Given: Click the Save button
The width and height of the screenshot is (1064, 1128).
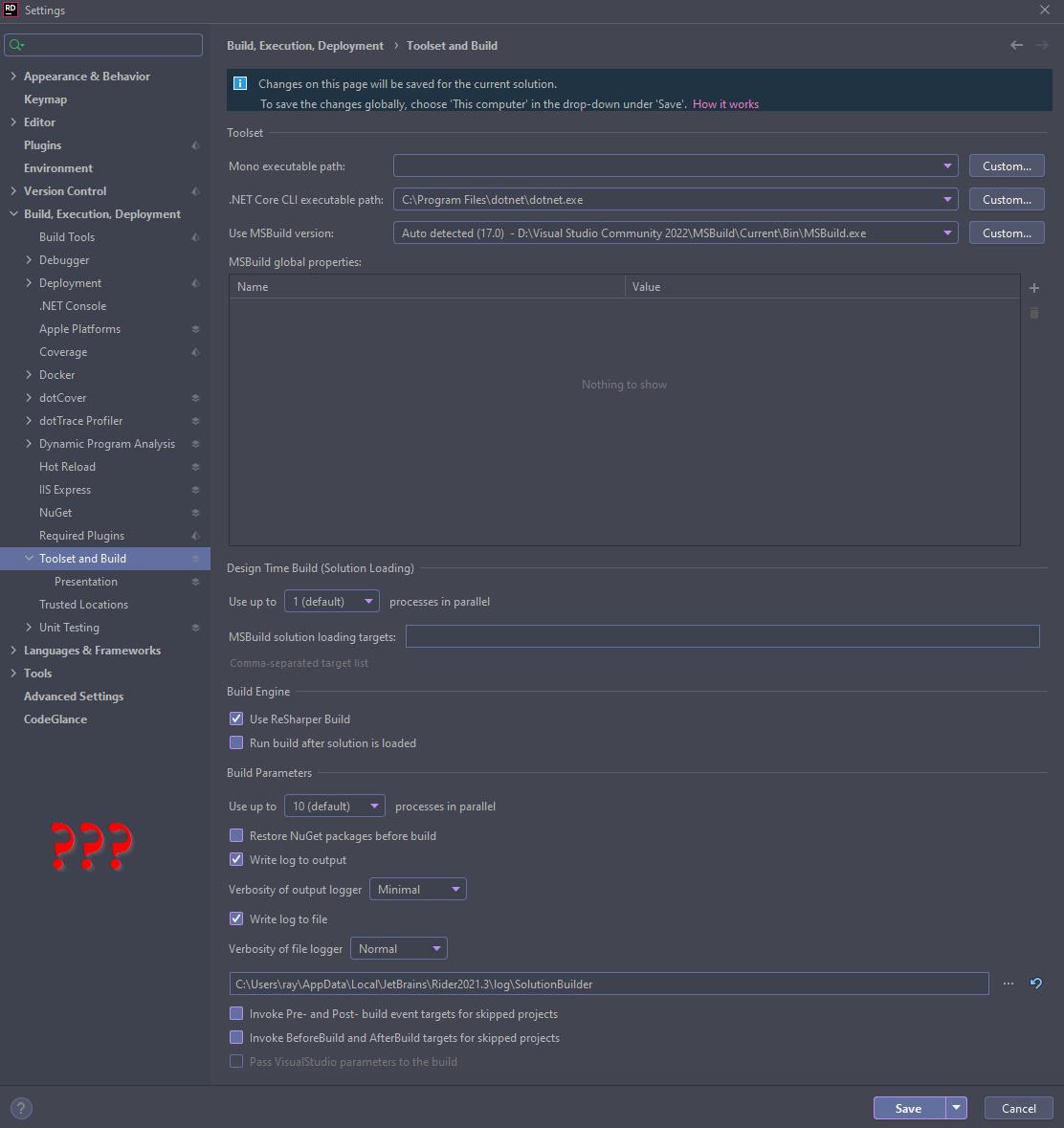Looking at the screenshot, I should pos(909,1108).
